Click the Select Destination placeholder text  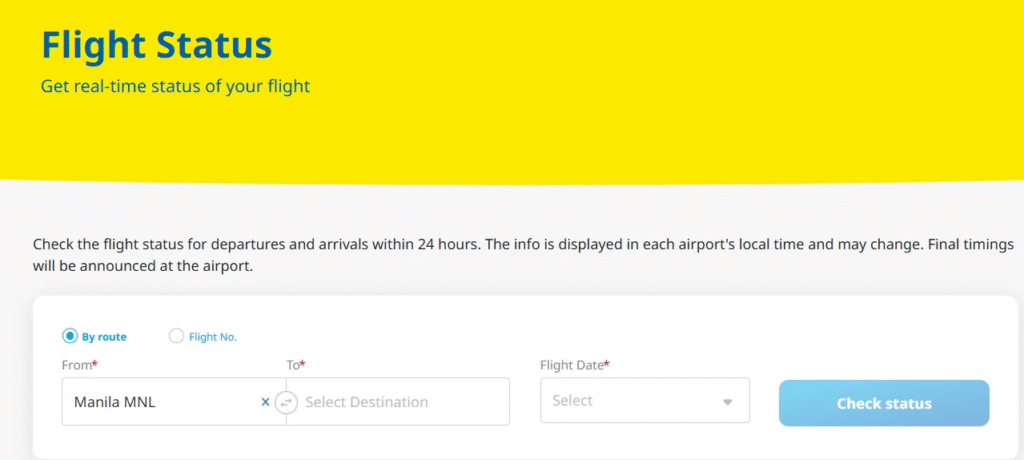click(x=366, y=402)
